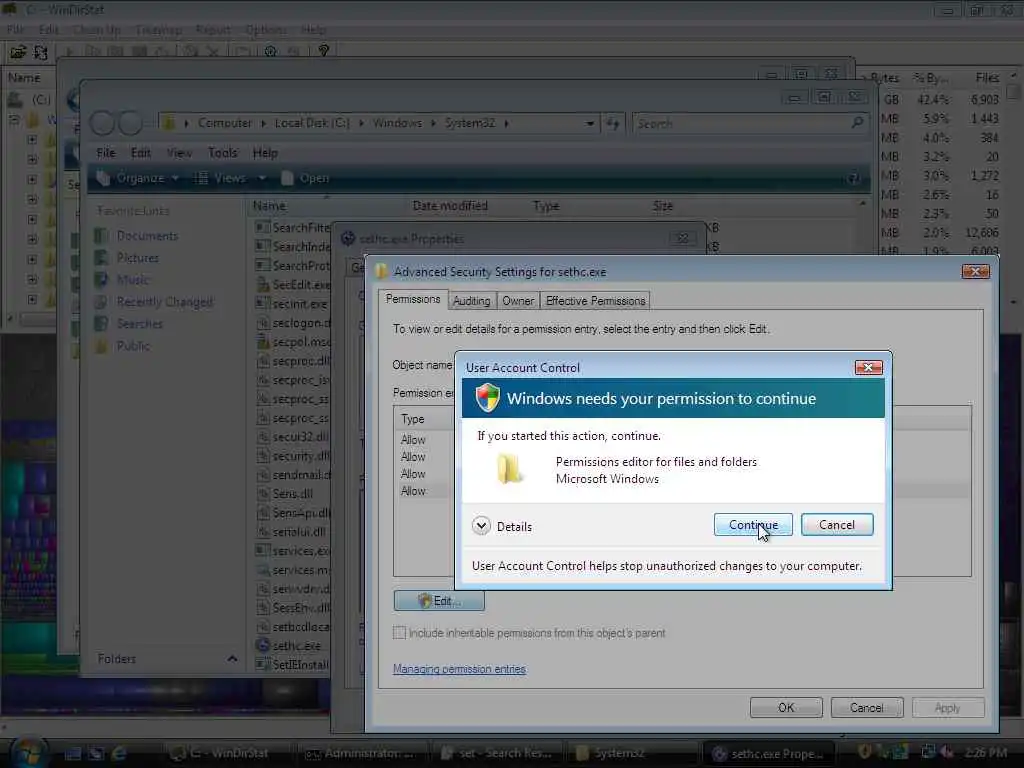Toggle include inheritable permissions checkbox

(400, 633)
